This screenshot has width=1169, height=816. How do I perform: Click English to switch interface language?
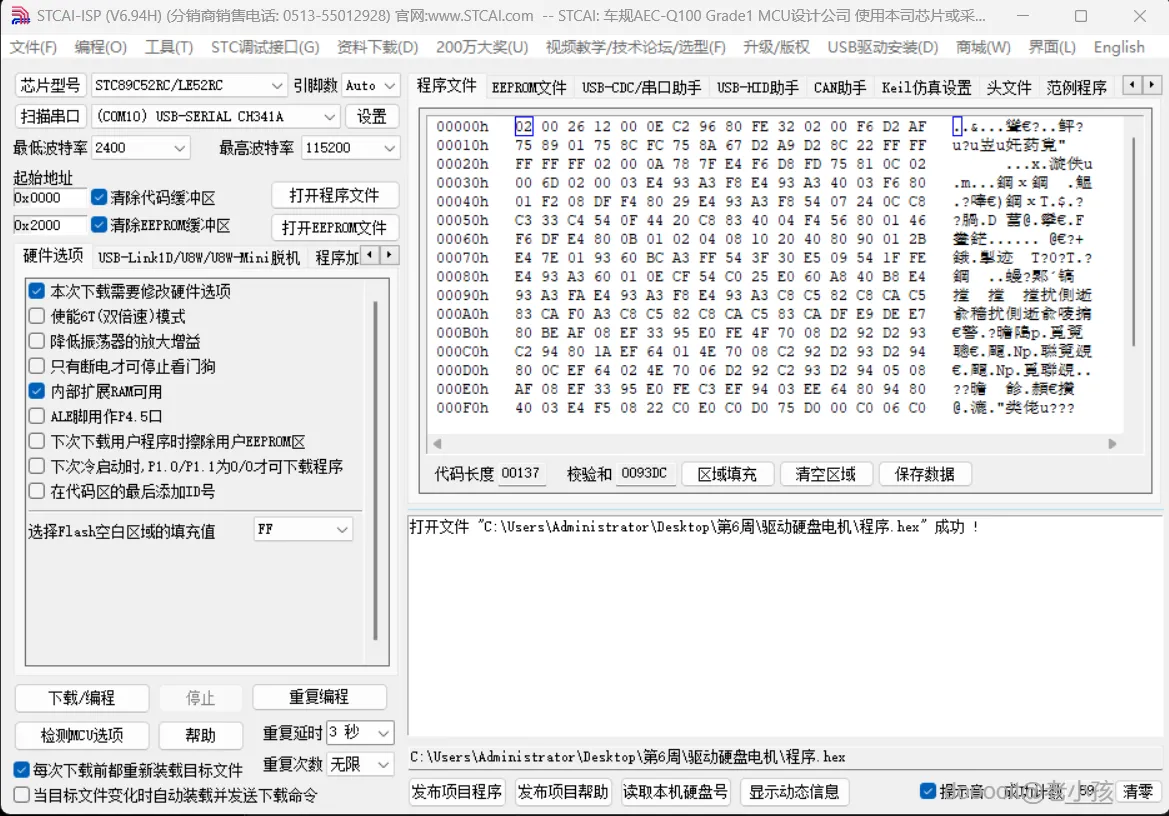pyautogui.click(x=1118, y=46)
